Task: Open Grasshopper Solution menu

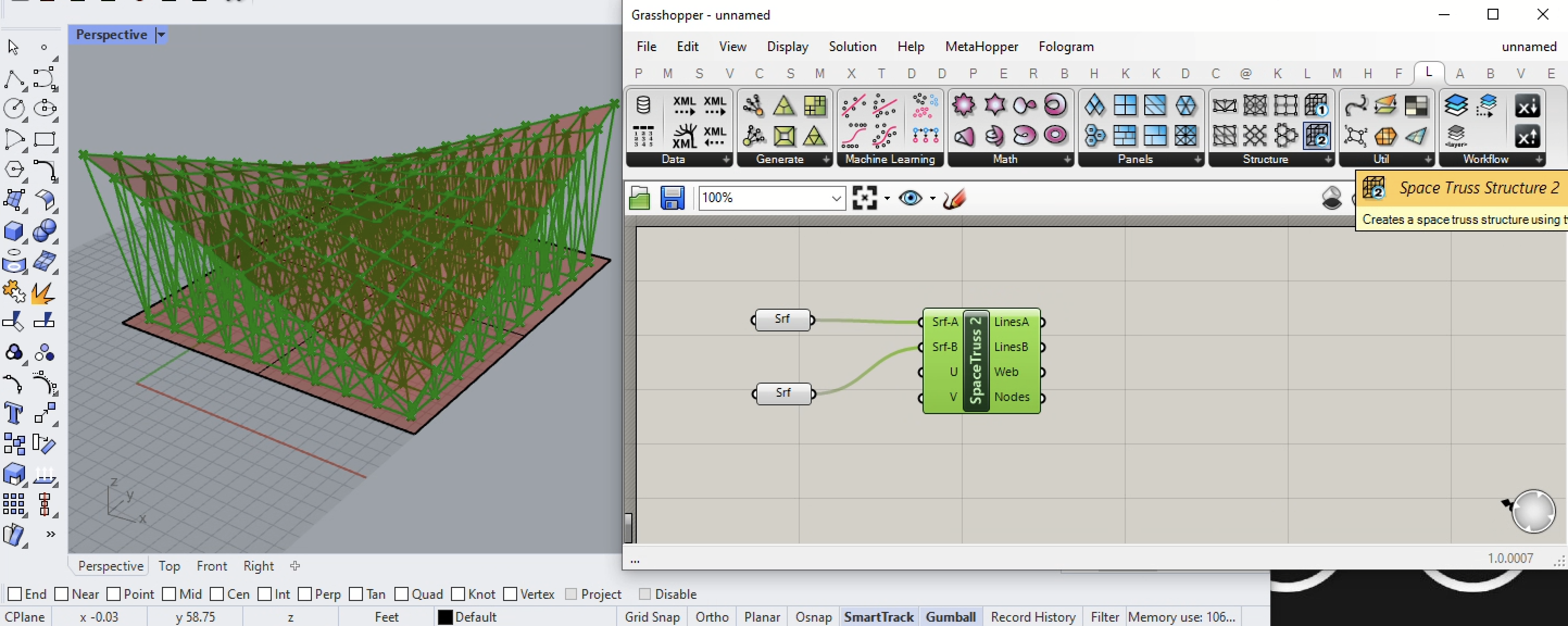Action: tap(852, 47)
